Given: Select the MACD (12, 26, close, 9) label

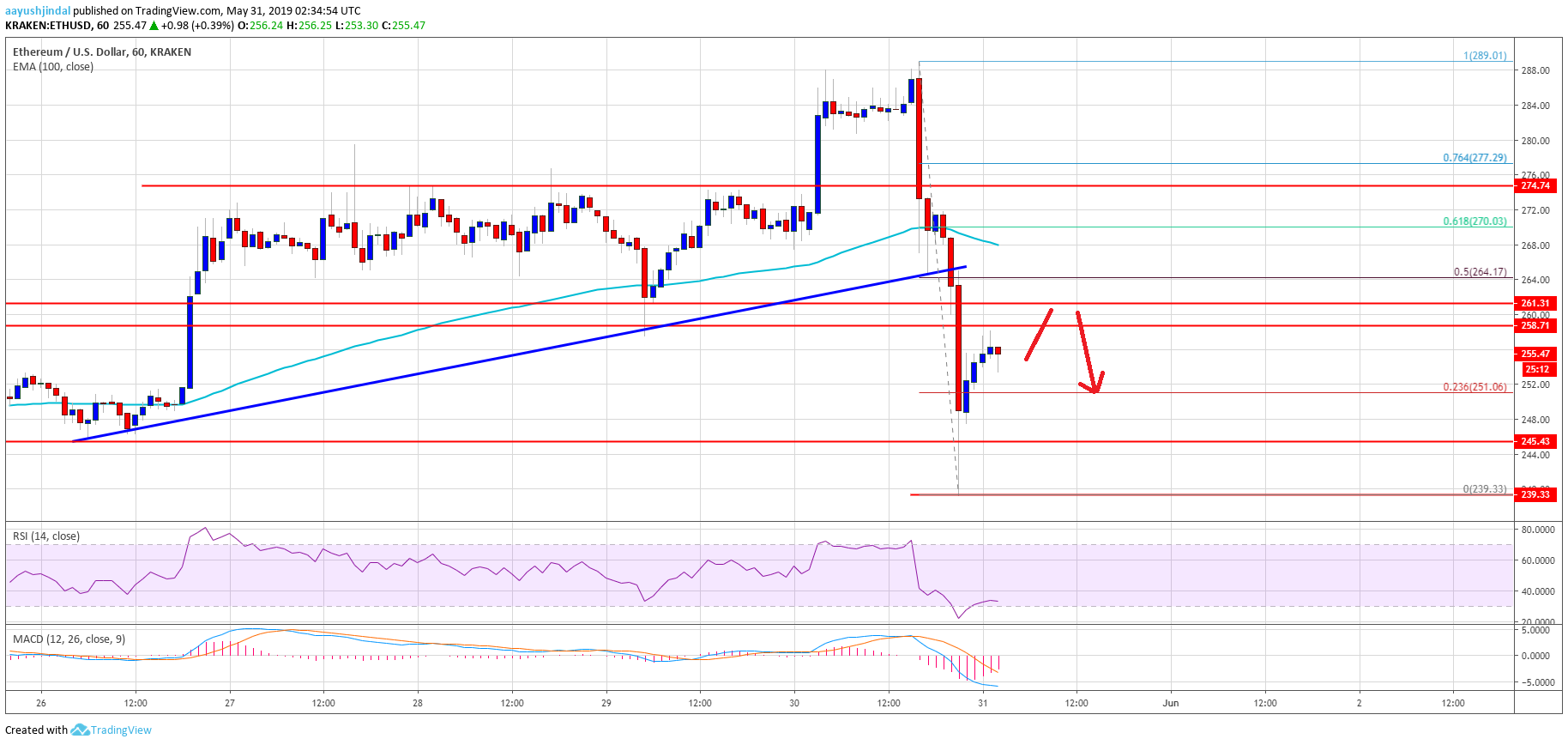Looking at the screenshot, I should [x=69, y=639].
